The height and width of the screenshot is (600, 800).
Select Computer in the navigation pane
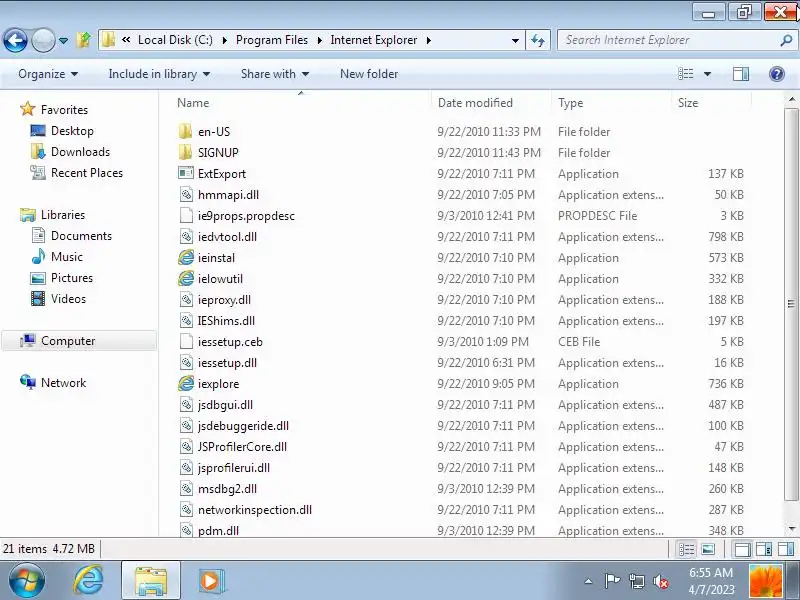click(79, 340)
